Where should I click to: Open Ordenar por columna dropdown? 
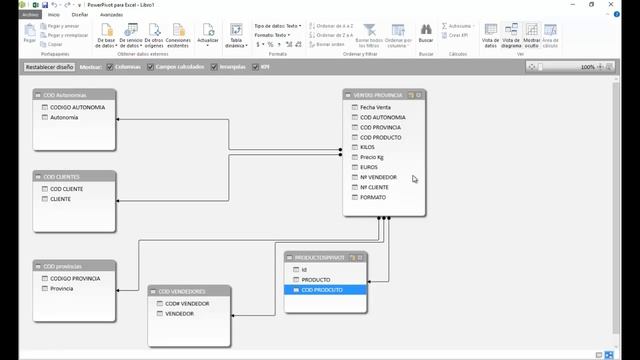click(x=398, y=36)
